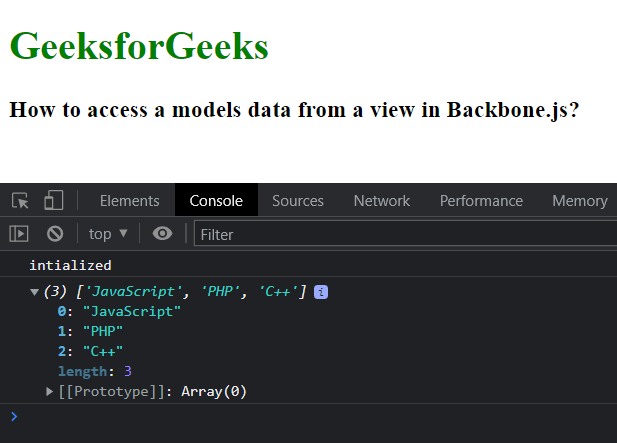Expand the [[Prototype]] entry
617x443 pixels.
51,391
